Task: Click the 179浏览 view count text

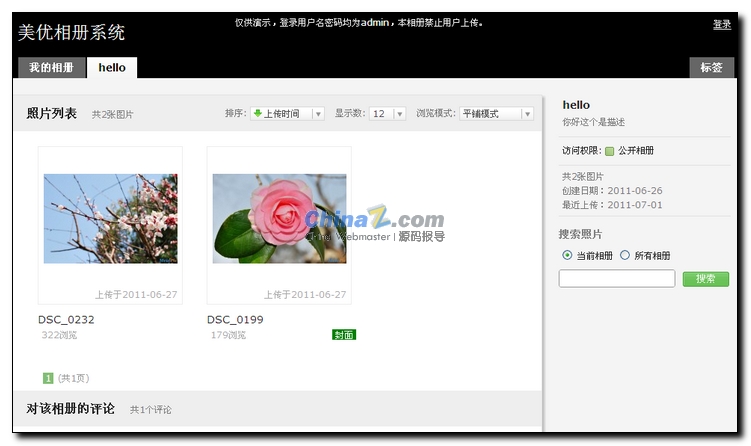Action: point(228,335)
